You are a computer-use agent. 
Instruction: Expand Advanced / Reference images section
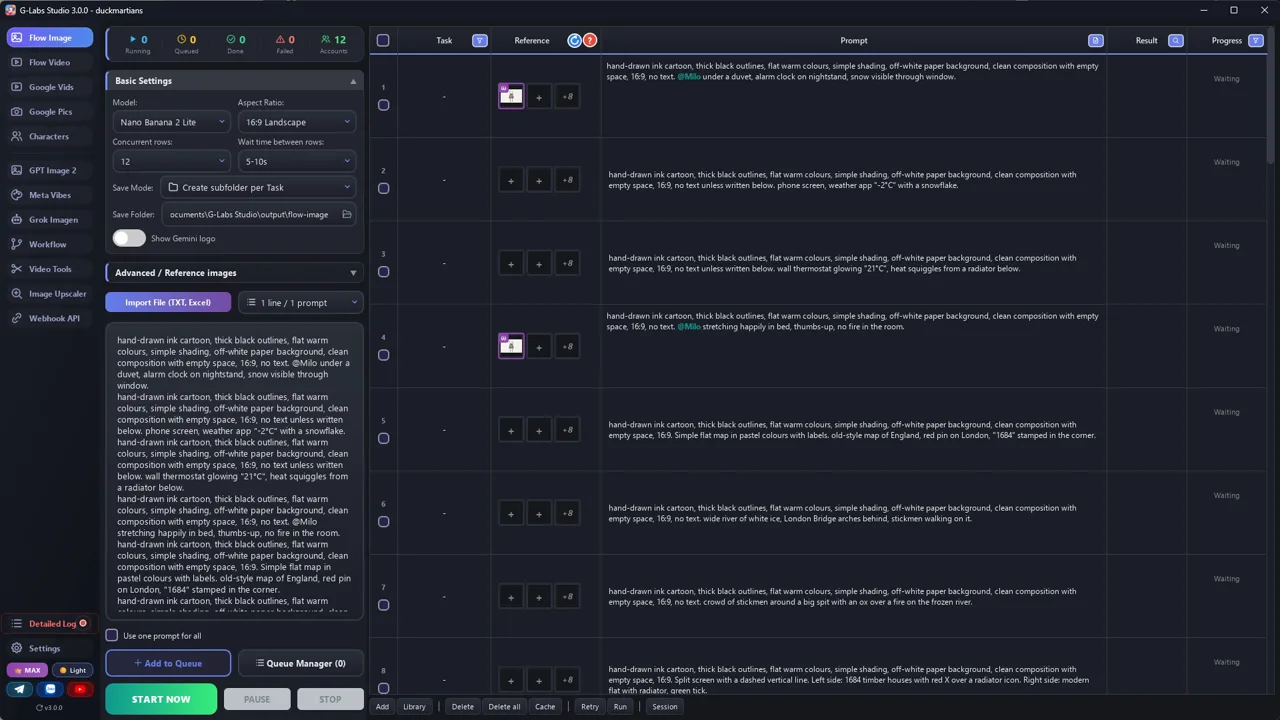click(x=234, y=273)
